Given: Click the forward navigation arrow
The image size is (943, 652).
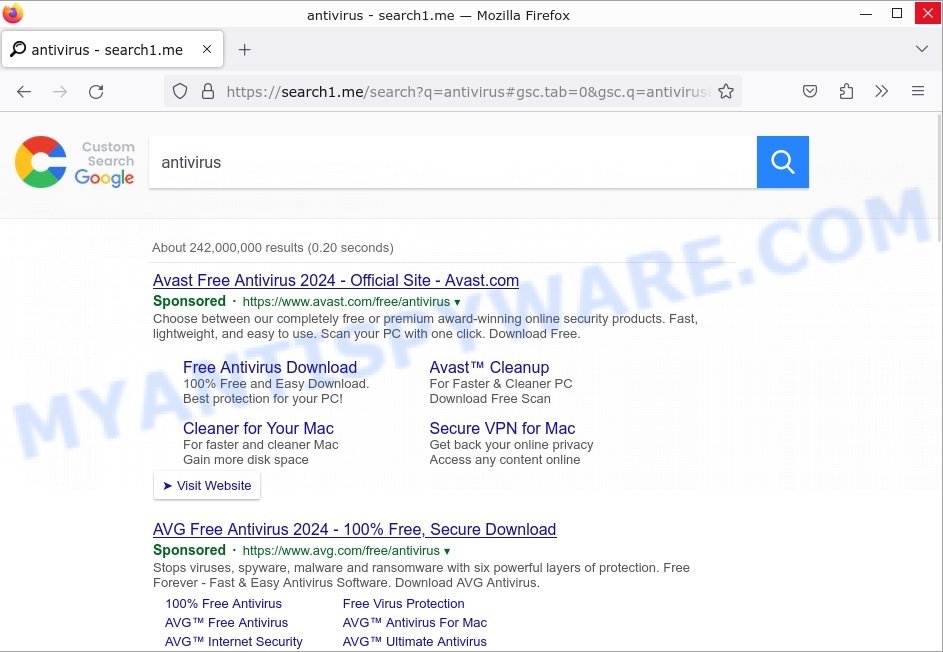Looking at the screenshot, I should coord(60,91).
